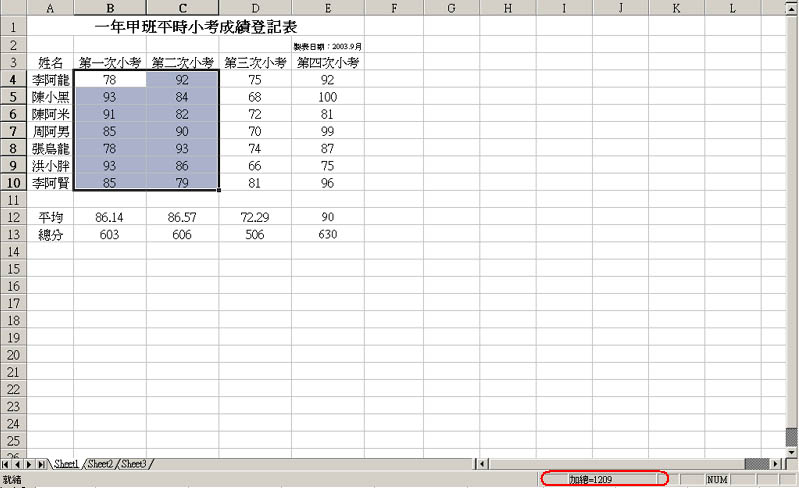This screenshot has height=488, width=799.
Task: Open the Sheet1 tab
Action: point(67,464)
